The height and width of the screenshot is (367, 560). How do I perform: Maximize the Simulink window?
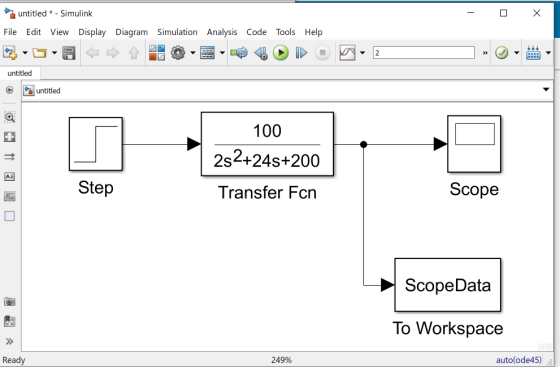(503, 13)
